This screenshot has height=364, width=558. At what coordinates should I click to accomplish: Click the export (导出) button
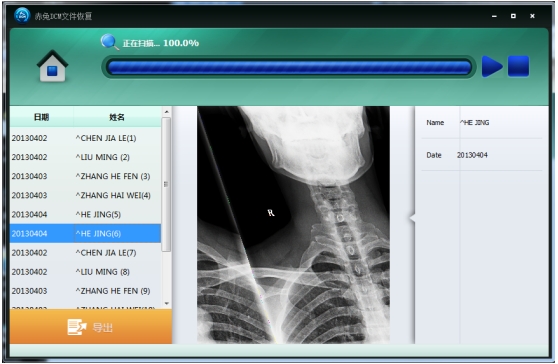tap(91, 327)
